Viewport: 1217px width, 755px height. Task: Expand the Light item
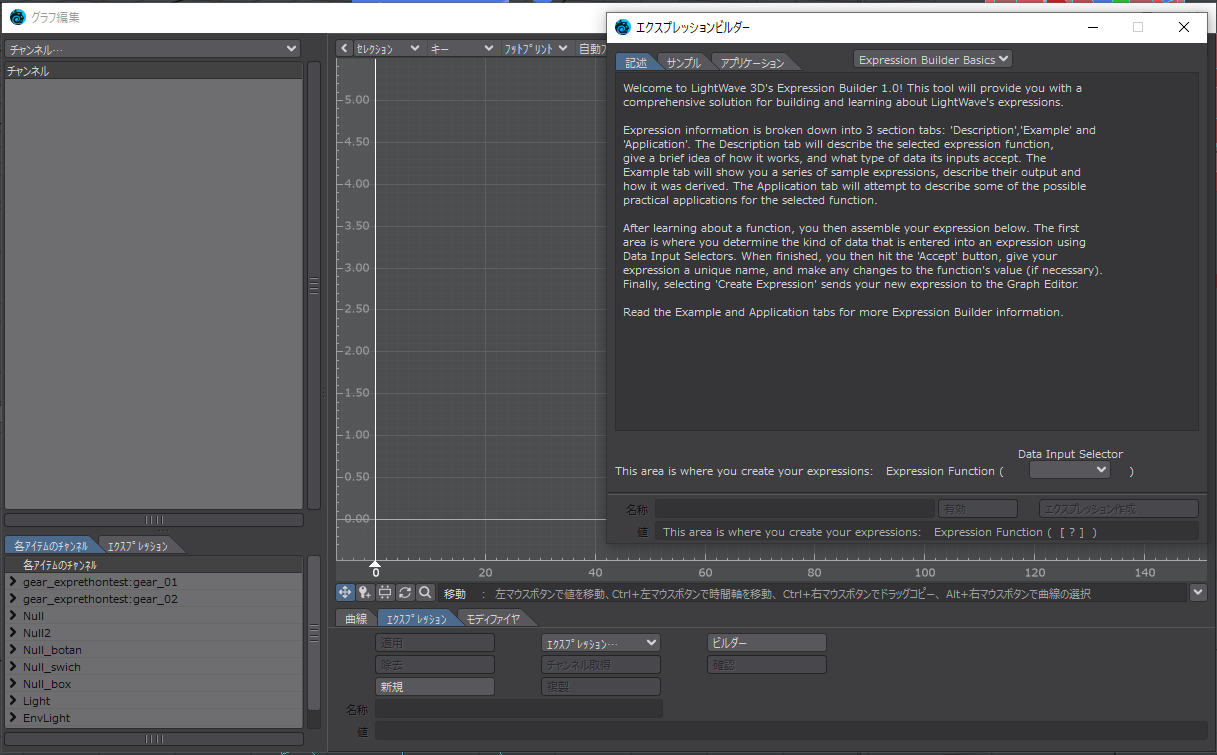(x=13, y=701)
